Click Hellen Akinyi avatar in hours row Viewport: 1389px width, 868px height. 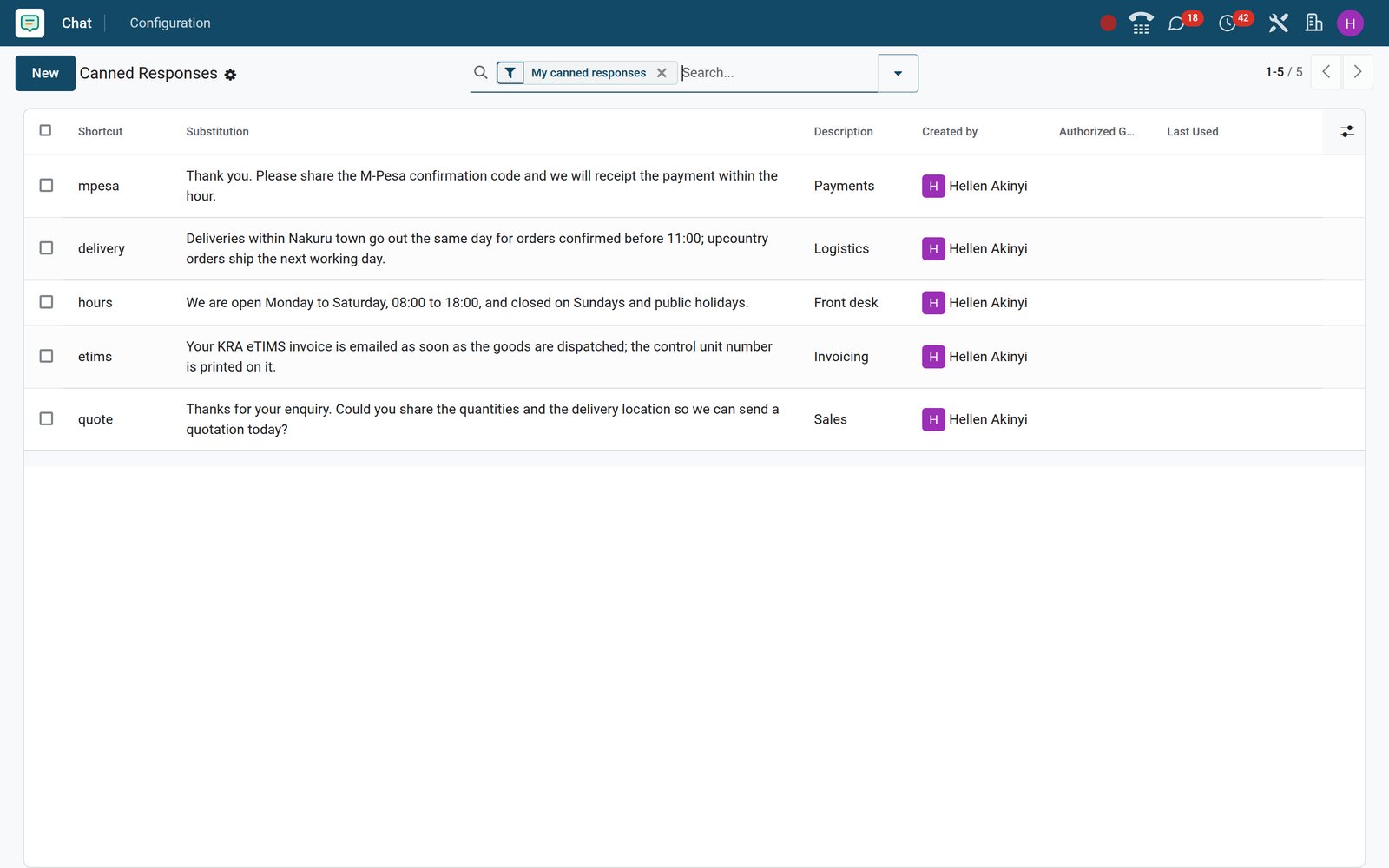click(x=933, y=302)
